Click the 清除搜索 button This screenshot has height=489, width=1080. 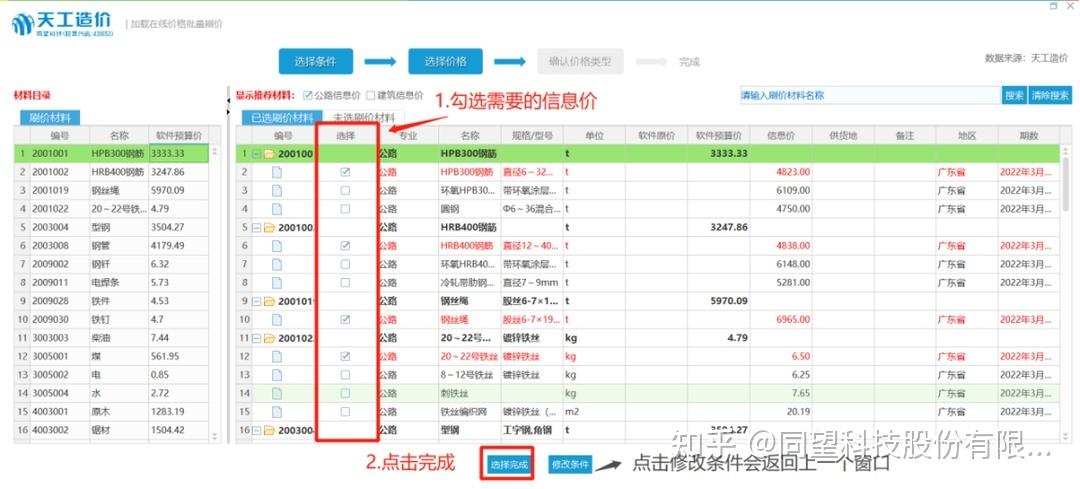[1050, 96]
